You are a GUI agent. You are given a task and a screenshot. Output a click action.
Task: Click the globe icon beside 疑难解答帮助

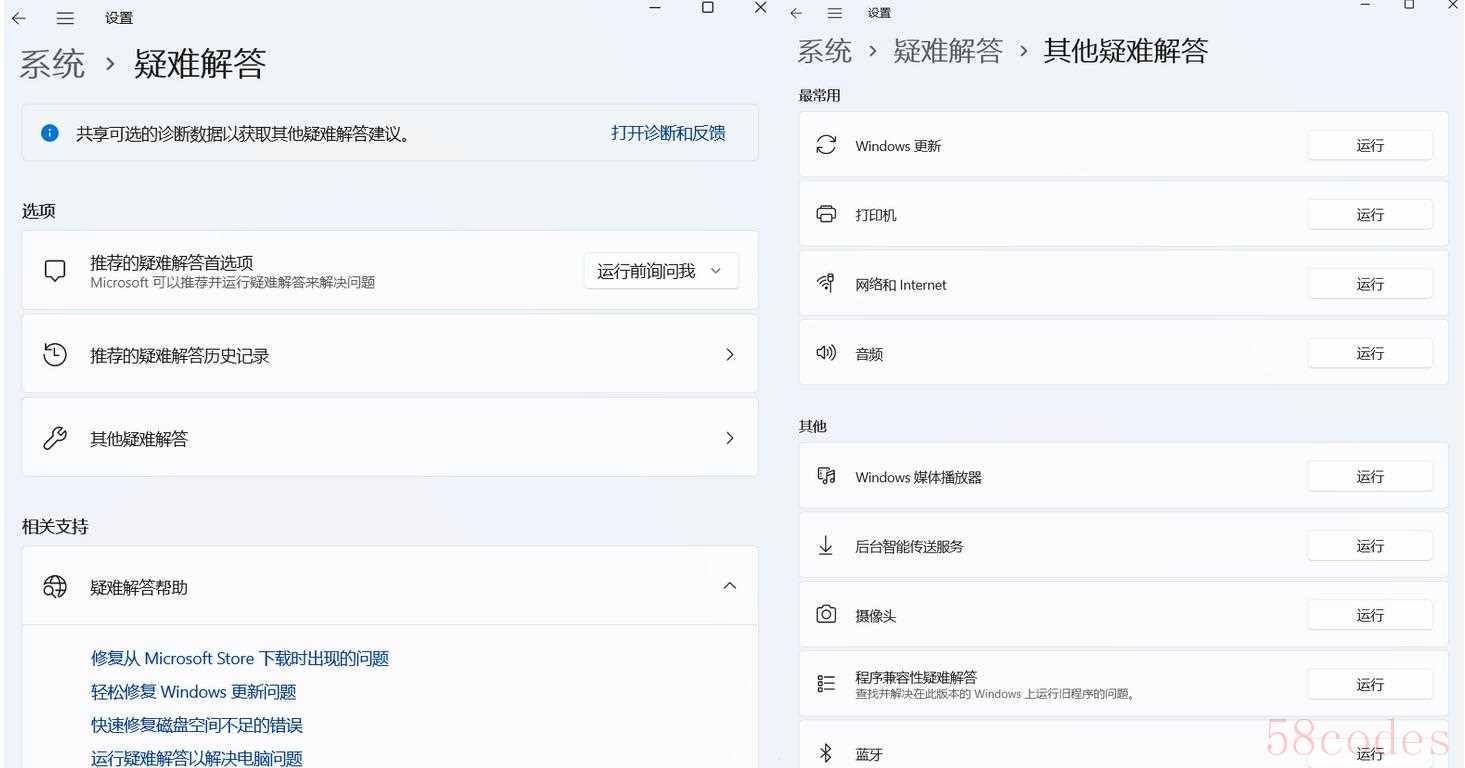pyautogui.click(x=55, y=587)
